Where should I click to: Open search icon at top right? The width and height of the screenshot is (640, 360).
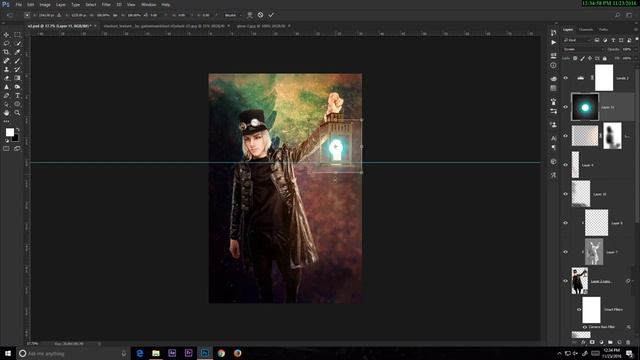point(618,15)
